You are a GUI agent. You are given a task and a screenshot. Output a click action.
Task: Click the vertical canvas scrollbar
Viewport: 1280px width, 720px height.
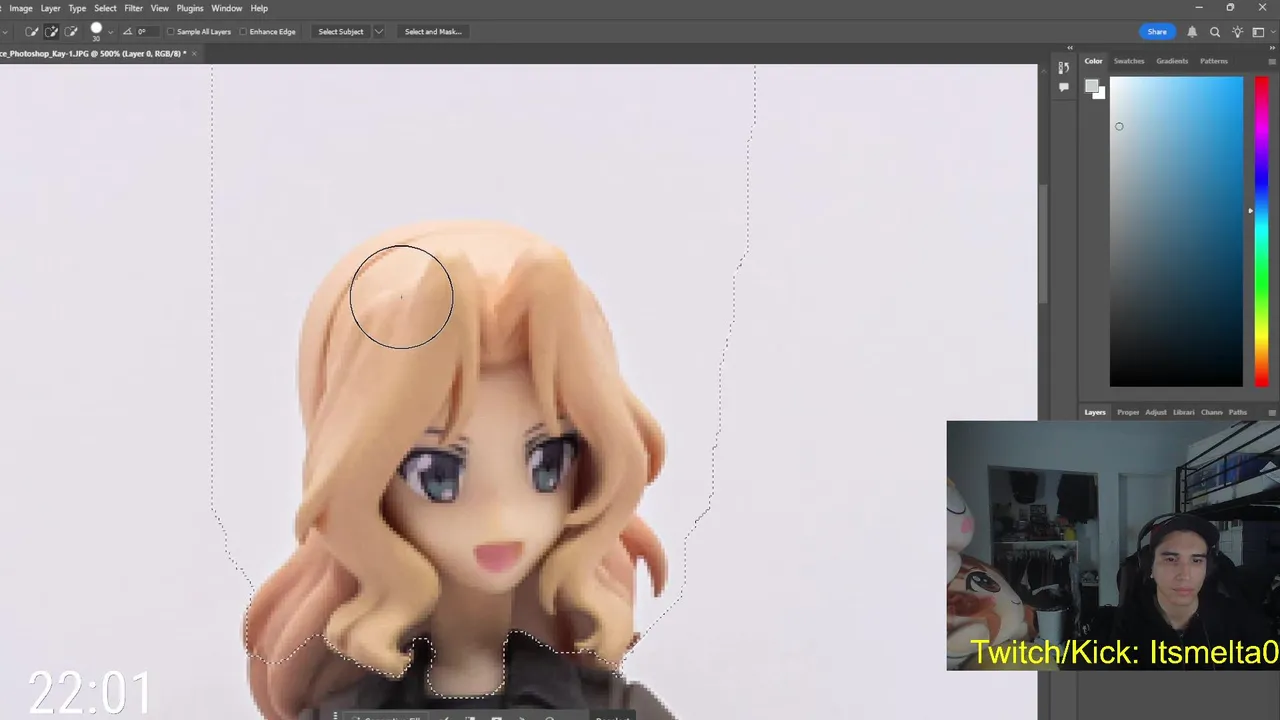(x=1043, y=244)
